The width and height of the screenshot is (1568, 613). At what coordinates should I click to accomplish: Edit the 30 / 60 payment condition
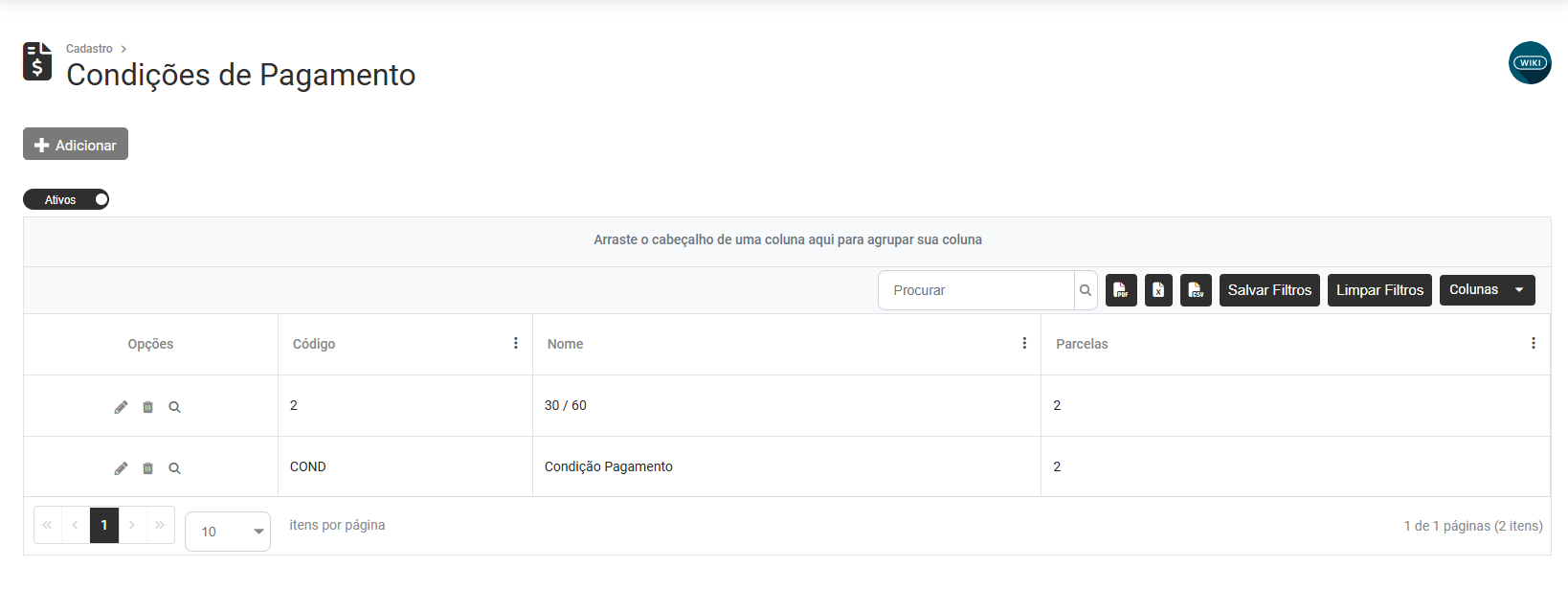pos(121,407)
